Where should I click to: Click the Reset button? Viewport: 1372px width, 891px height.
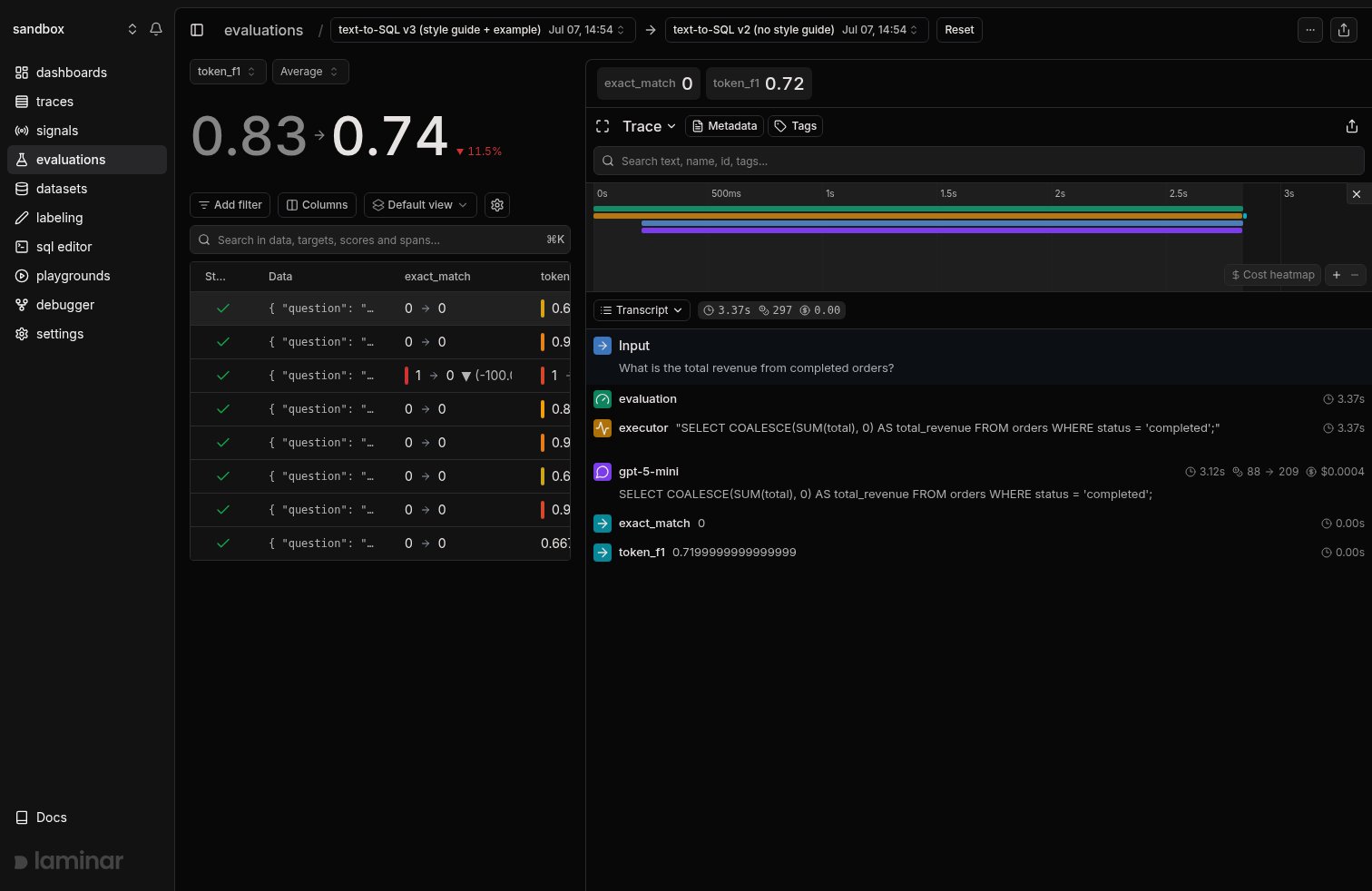(x=959, y=30)
